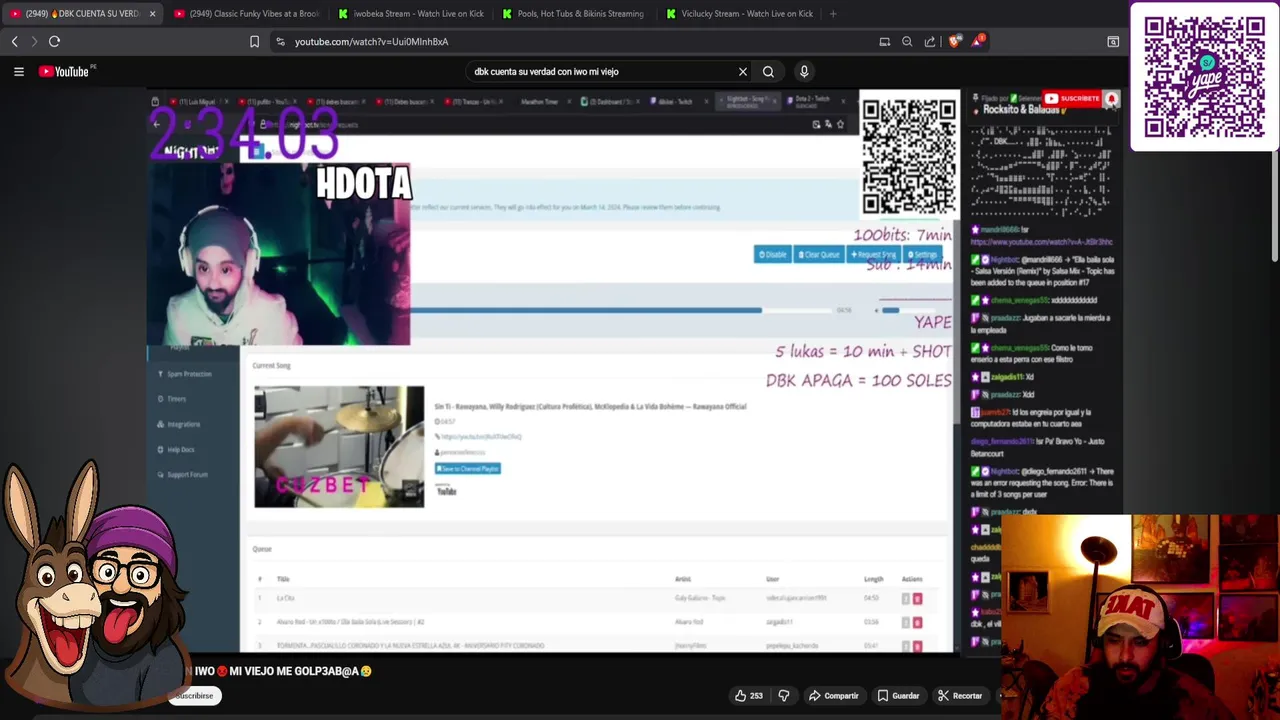The image size is (1280, 720).
Task: Open a new browser tab with plus
Action: pos(833,14)
